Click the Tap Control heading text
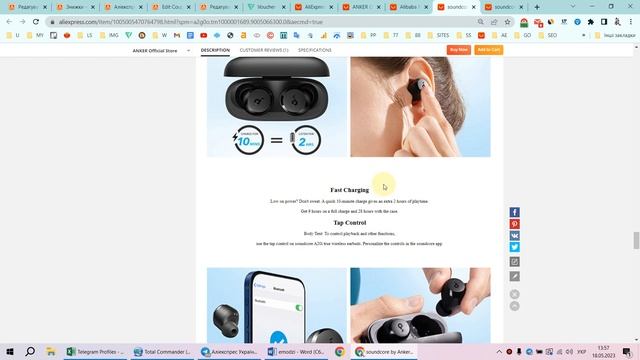Image resolution: width=640 pixels, height=360 pixels. [350, 222]
